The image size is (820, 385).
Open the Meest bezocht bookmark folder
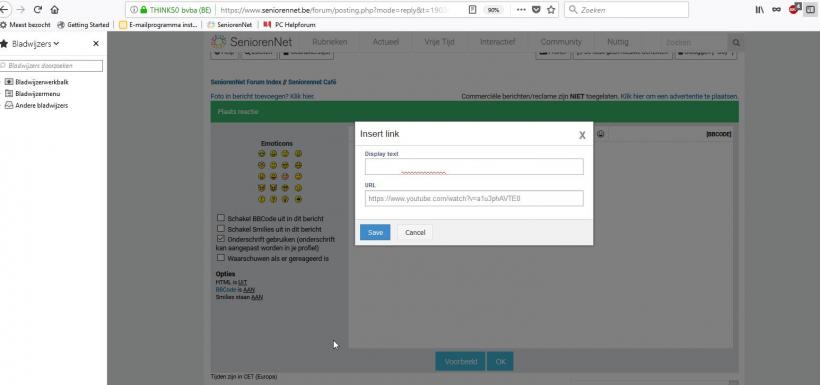point(26,25)
